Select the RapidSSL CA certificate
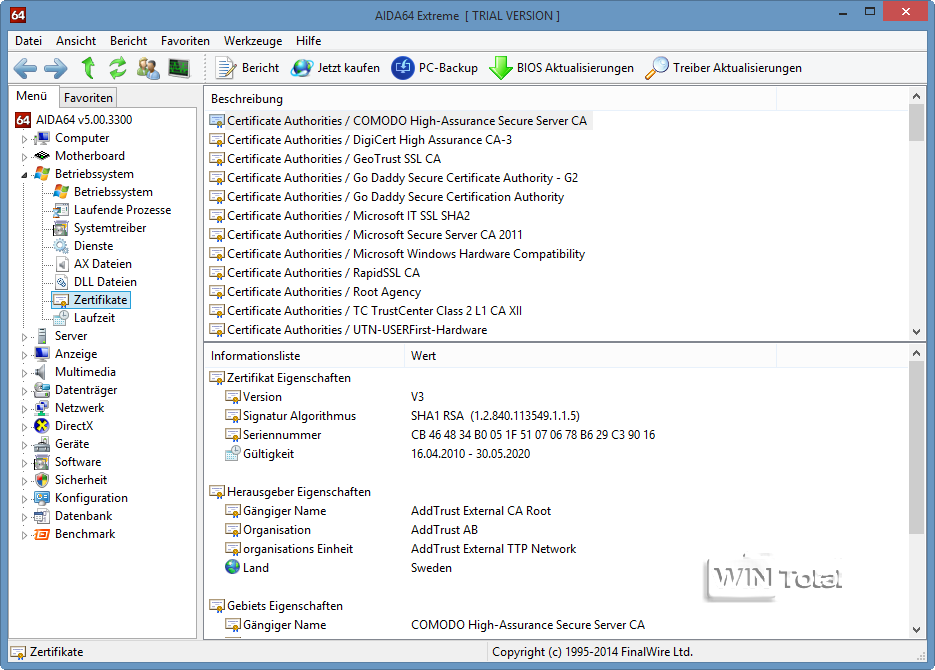 coord(315,272)
